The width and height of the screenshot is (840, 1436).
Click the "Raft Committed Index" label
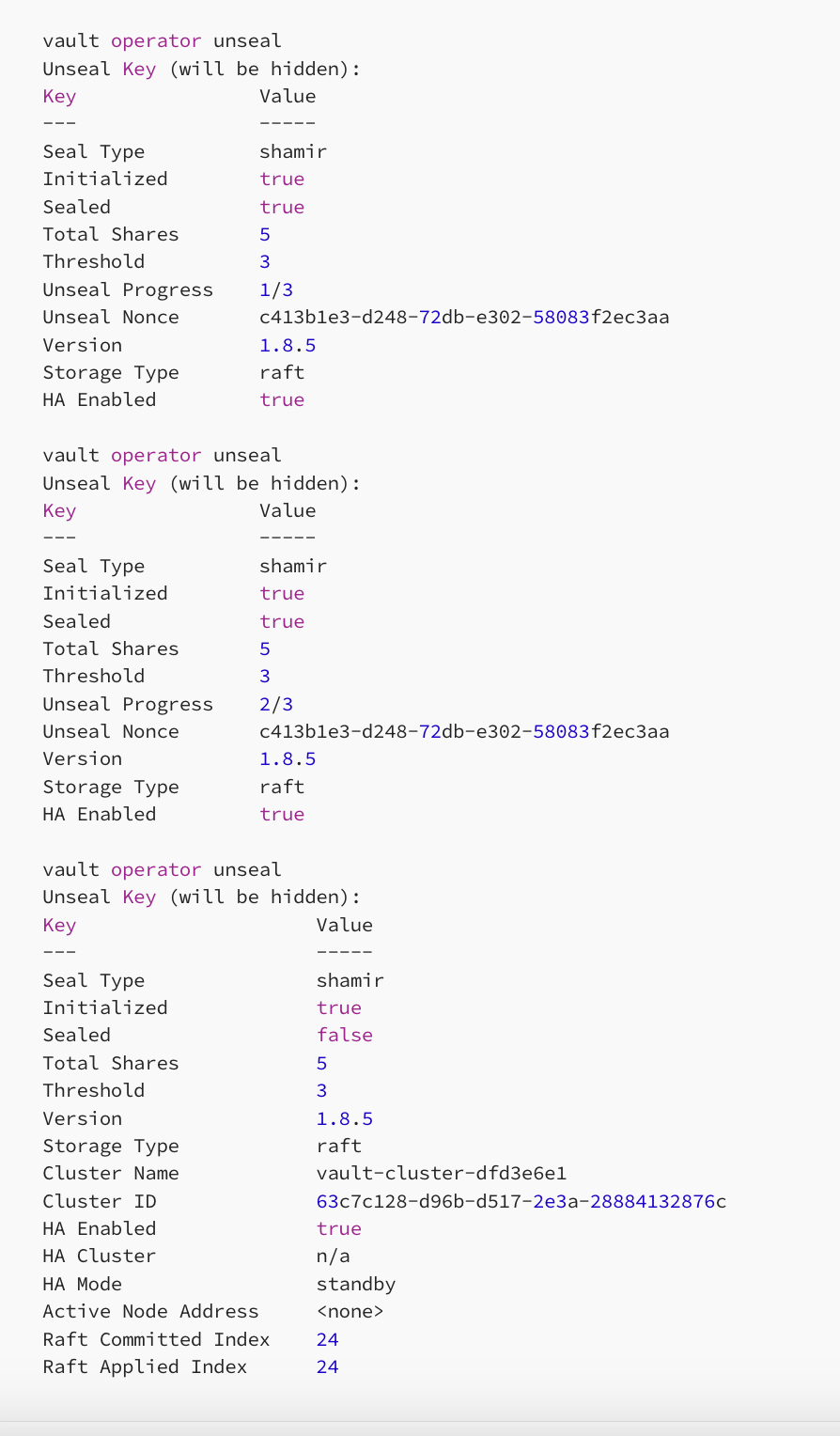(156, 1339)
